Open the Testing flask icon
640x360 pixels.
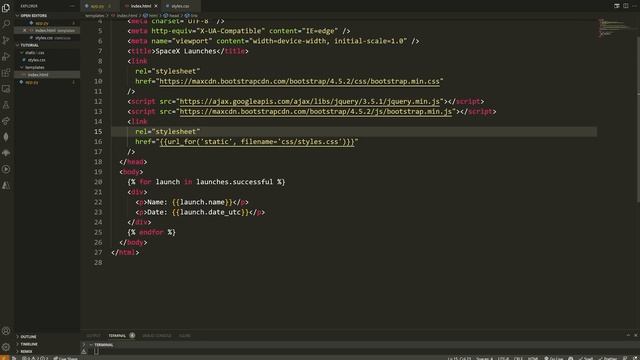(x=6, y=105)
